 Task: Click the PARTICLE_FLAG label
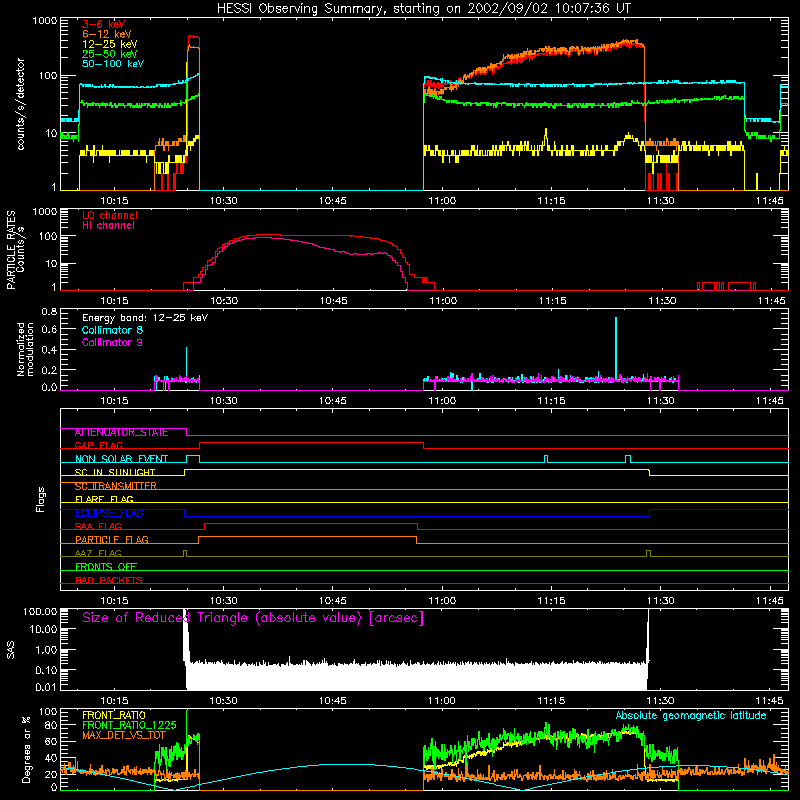click(112, 540)
